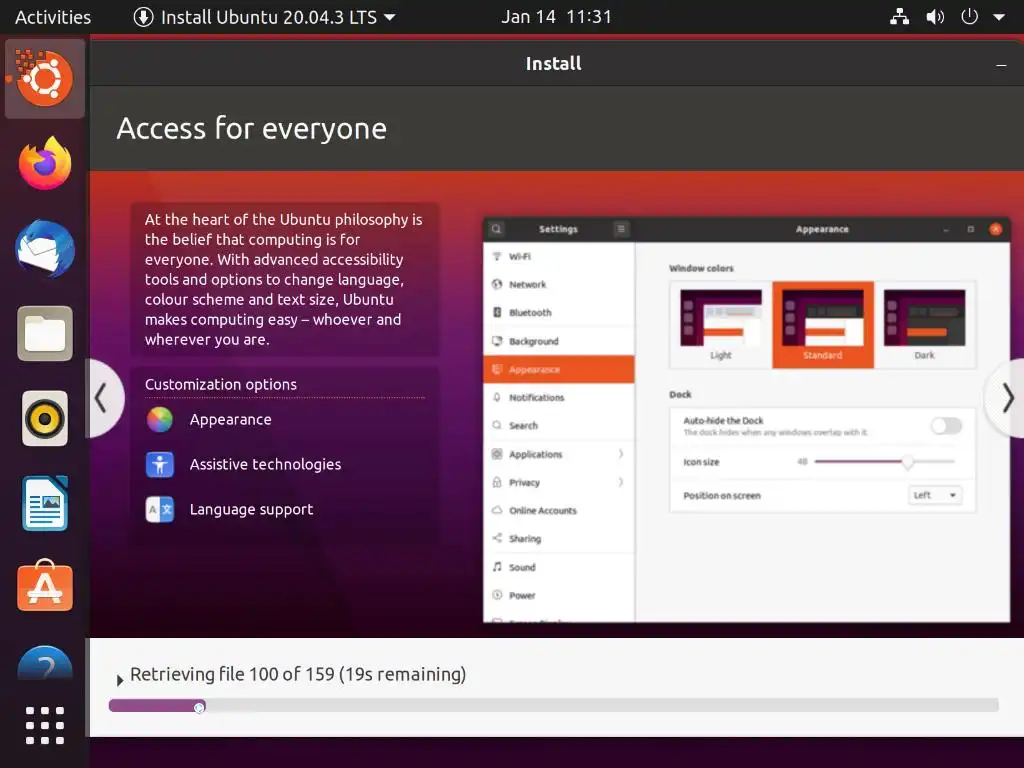Screen dimensions: 1024x768
Task: Click the volume speaker icon in top bar
Action: click(x=935, y=17)
